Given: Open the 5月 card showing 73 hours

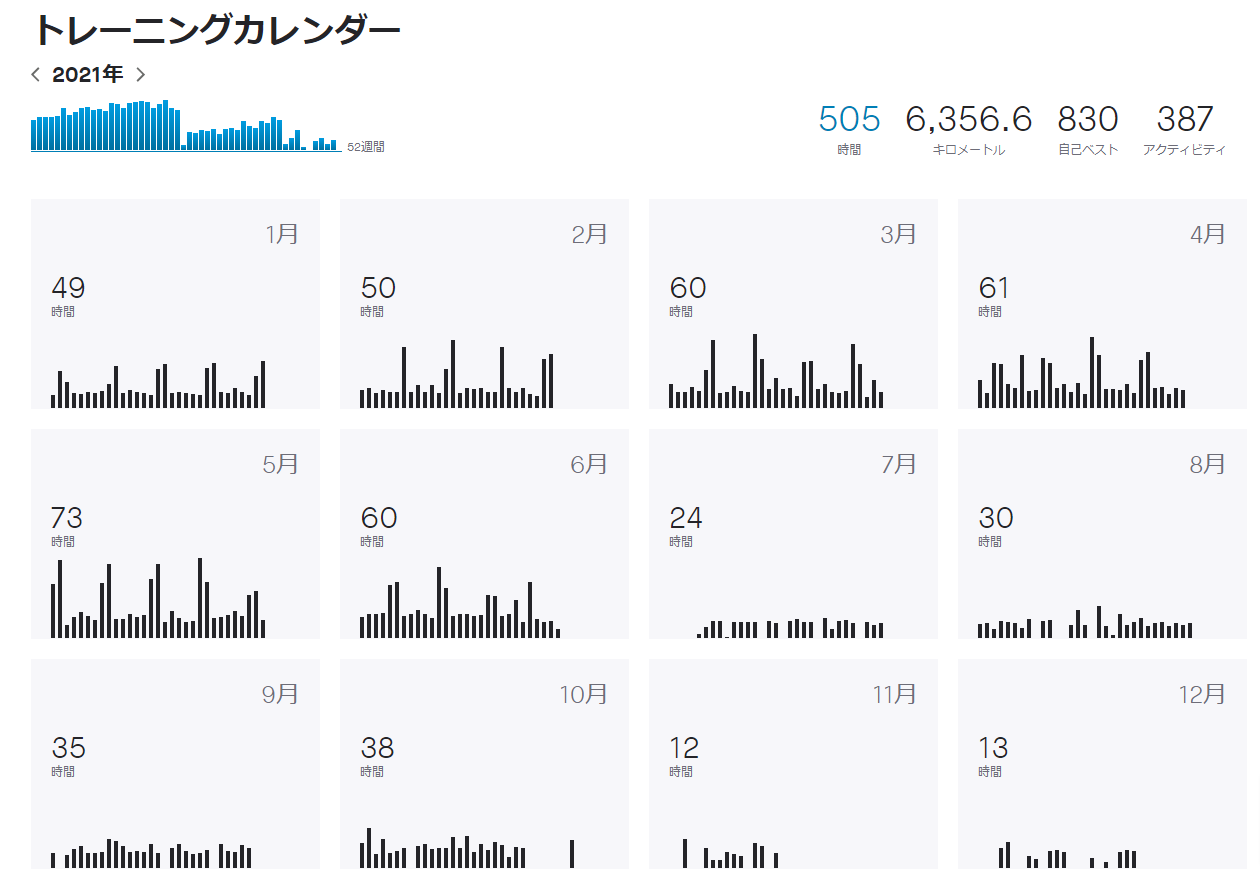Looking at the screenshot, I should click(x=175, y=534).
